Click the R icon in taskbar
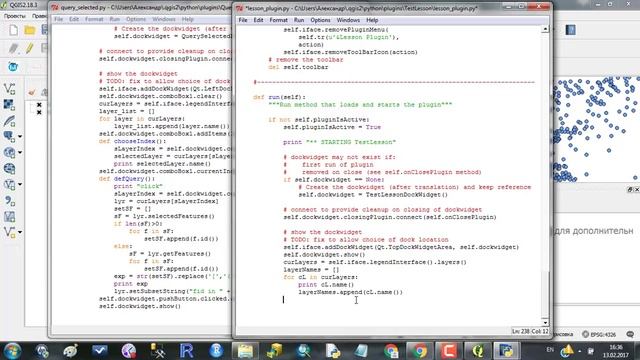 (x=187, y=351)
